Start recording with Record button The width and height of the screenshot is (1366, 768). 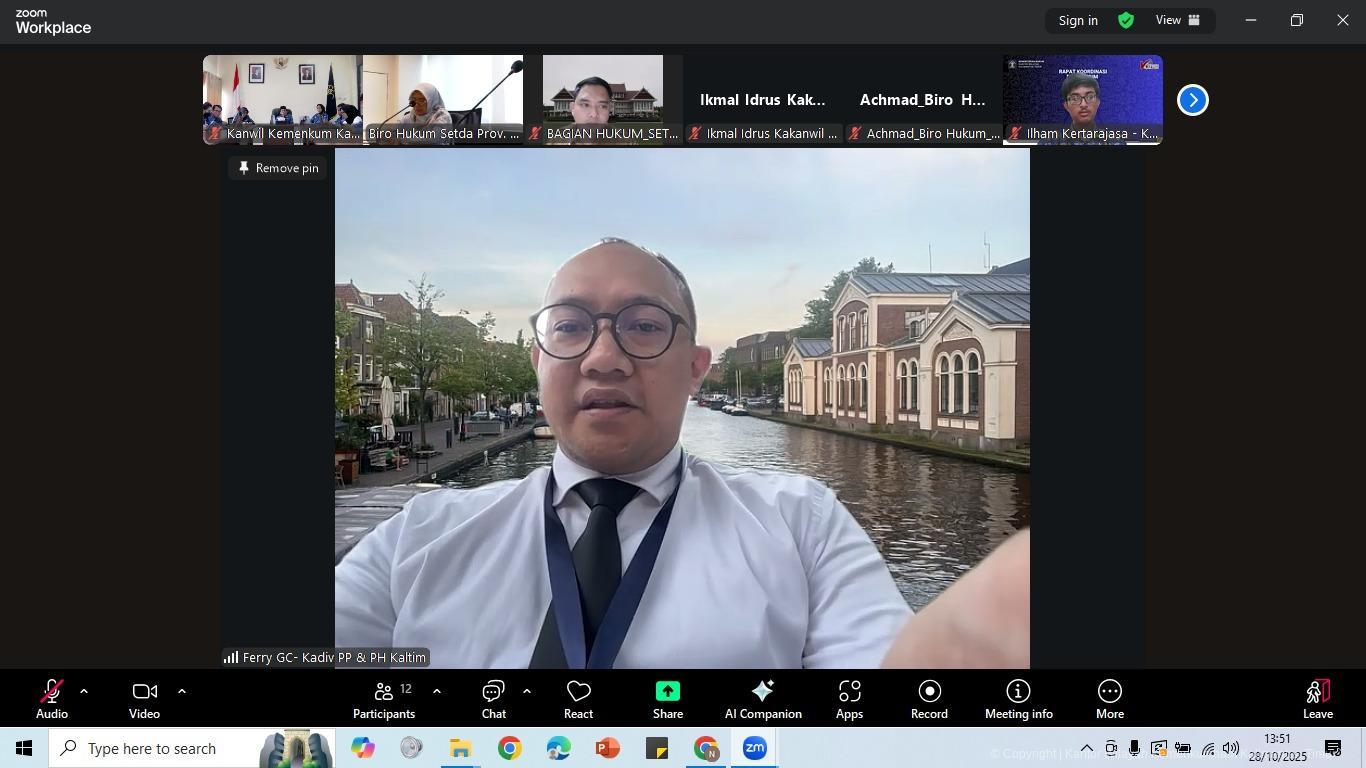click(929, 698)
